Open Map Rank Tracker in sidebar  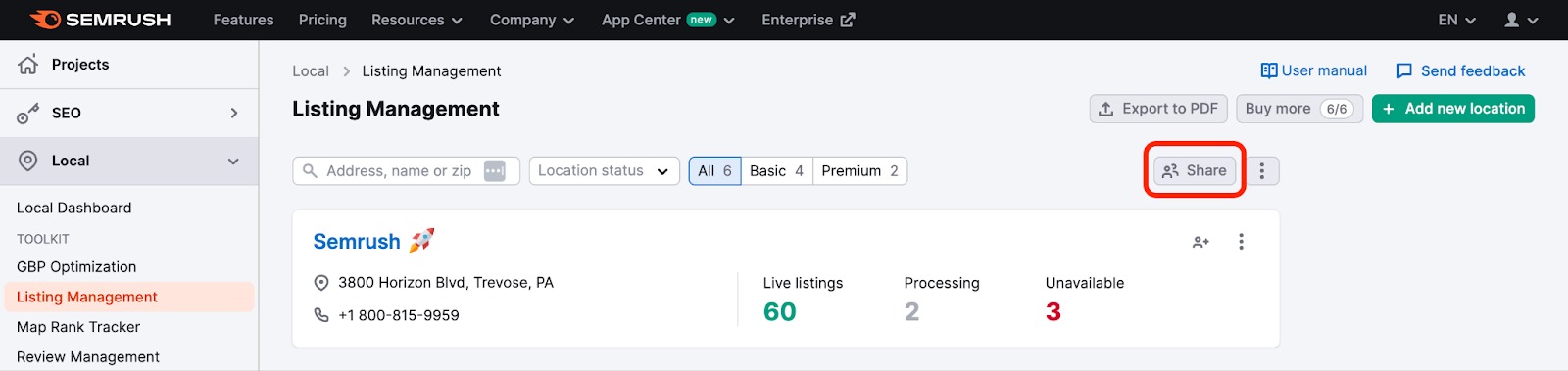tap(78, 327)
